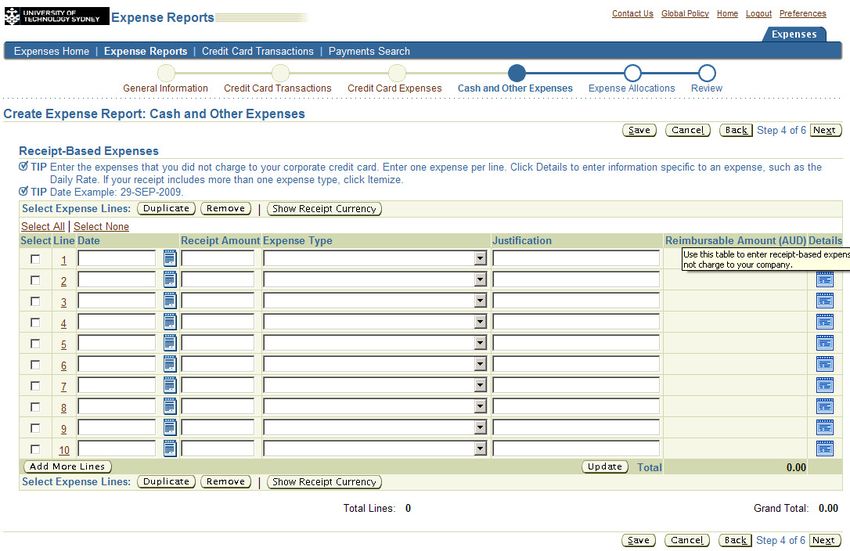
Task: Open Details icon for line 8
Action: point(825,406)
